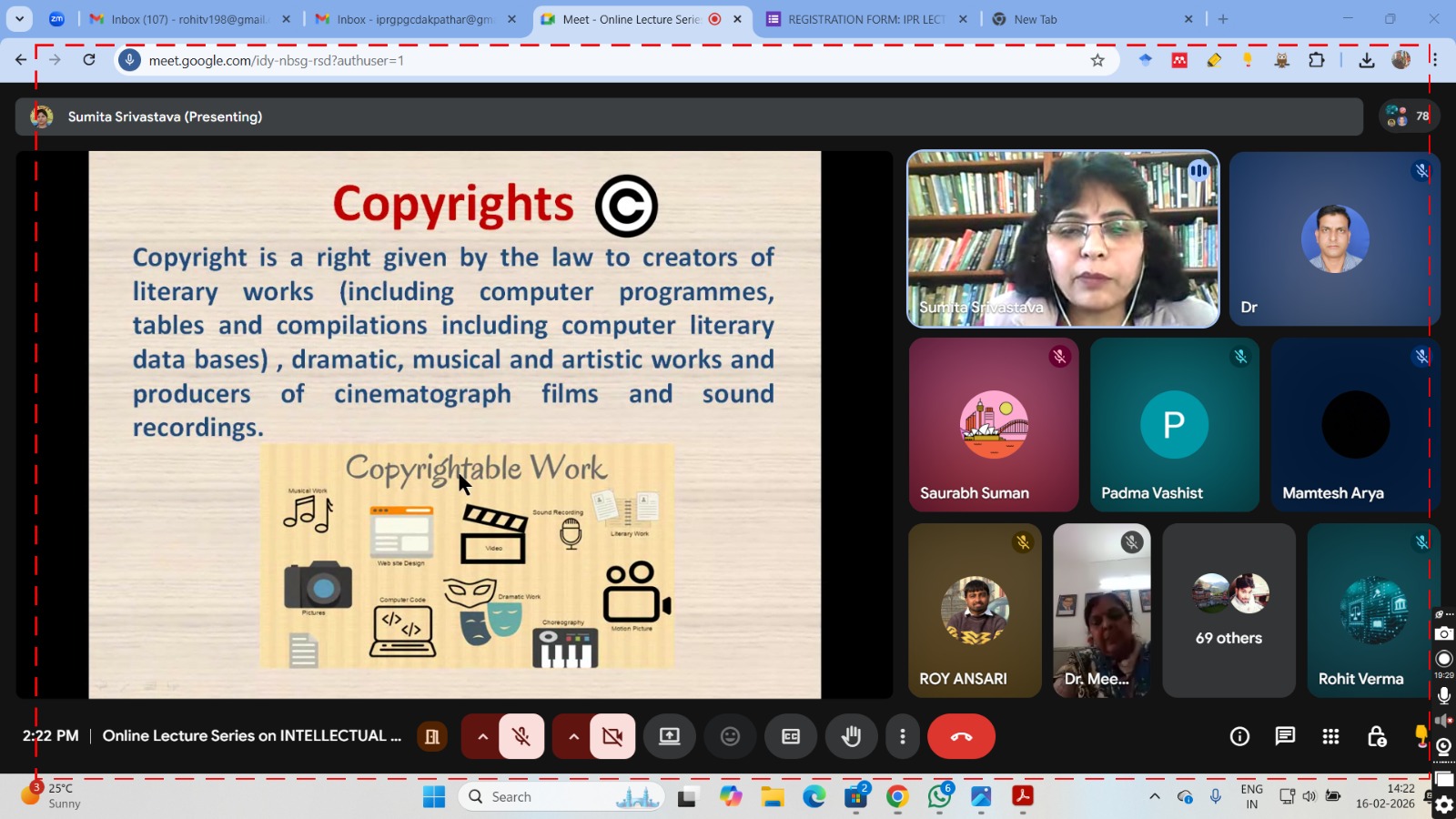Toggle closed captions
The height and width of the screenshot is (819, 1456).
tap(791, 736)
